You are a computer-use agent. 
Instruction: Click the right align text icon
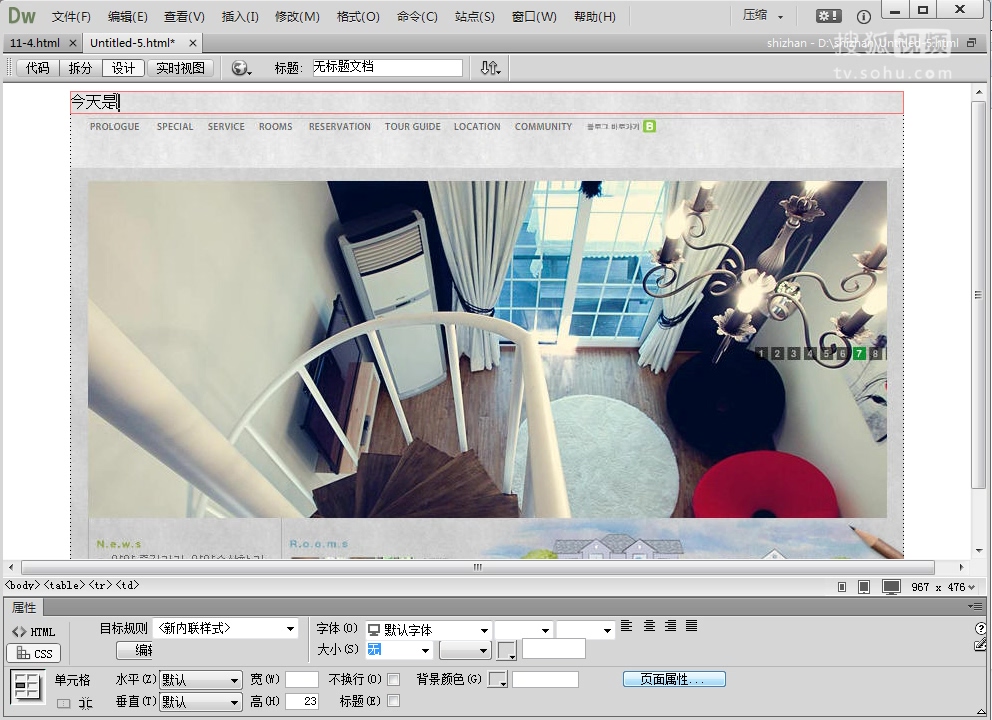click(x=671, y=626)
